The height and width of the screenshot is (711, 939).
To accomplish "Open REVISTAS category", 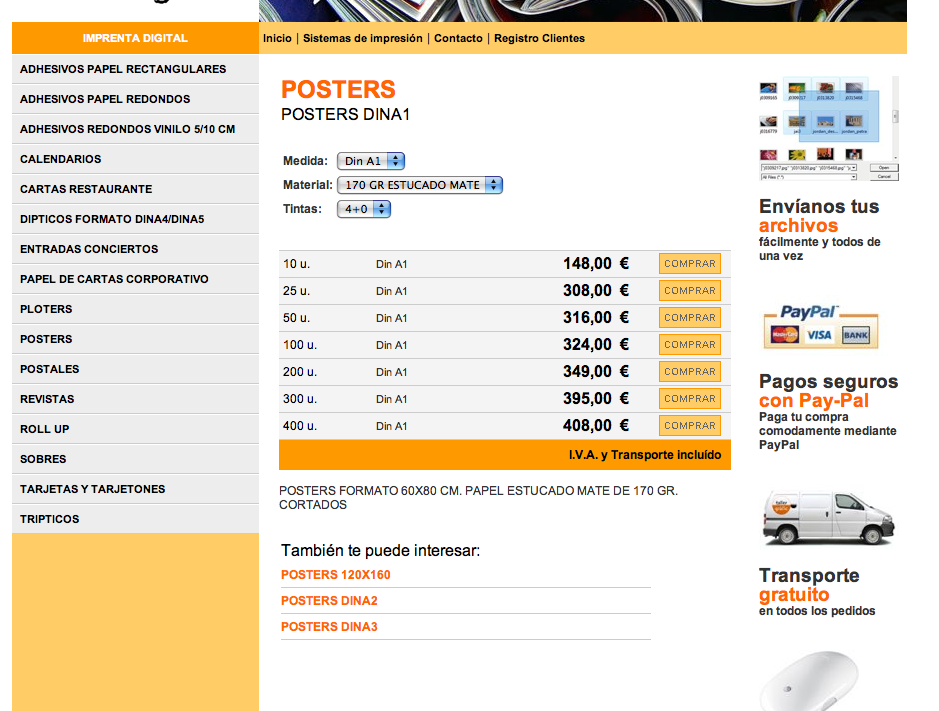I will coord(135,399).
